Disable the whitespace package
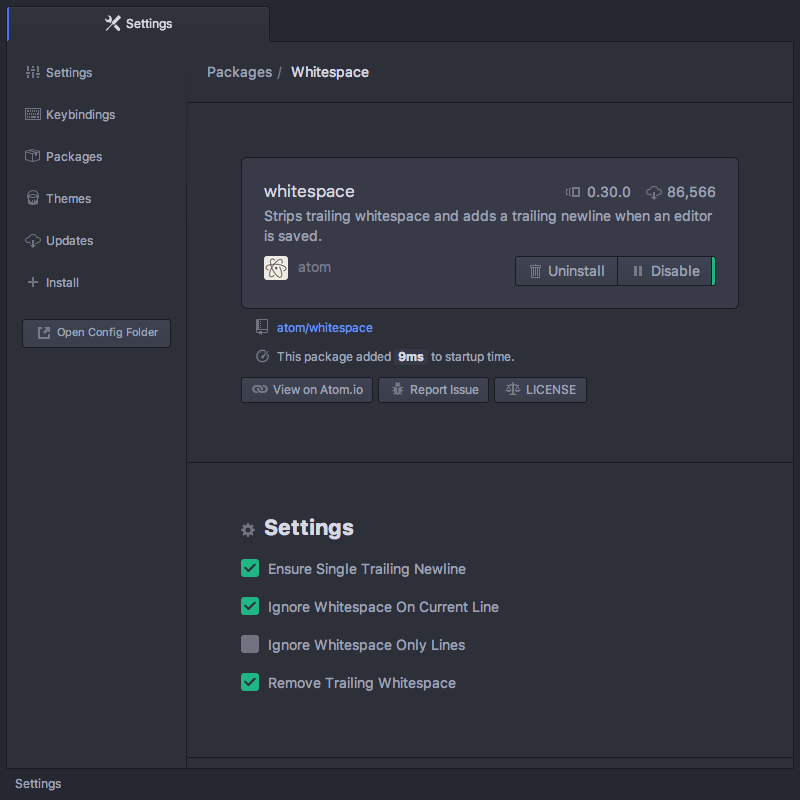 pyautogui.click(x=666, y=271)
